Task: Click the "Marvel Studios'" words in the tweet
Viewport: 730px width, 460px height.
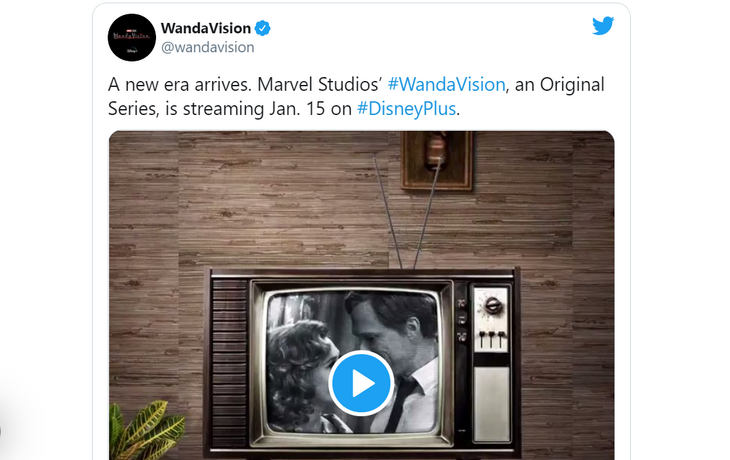Action: point(320,85)
